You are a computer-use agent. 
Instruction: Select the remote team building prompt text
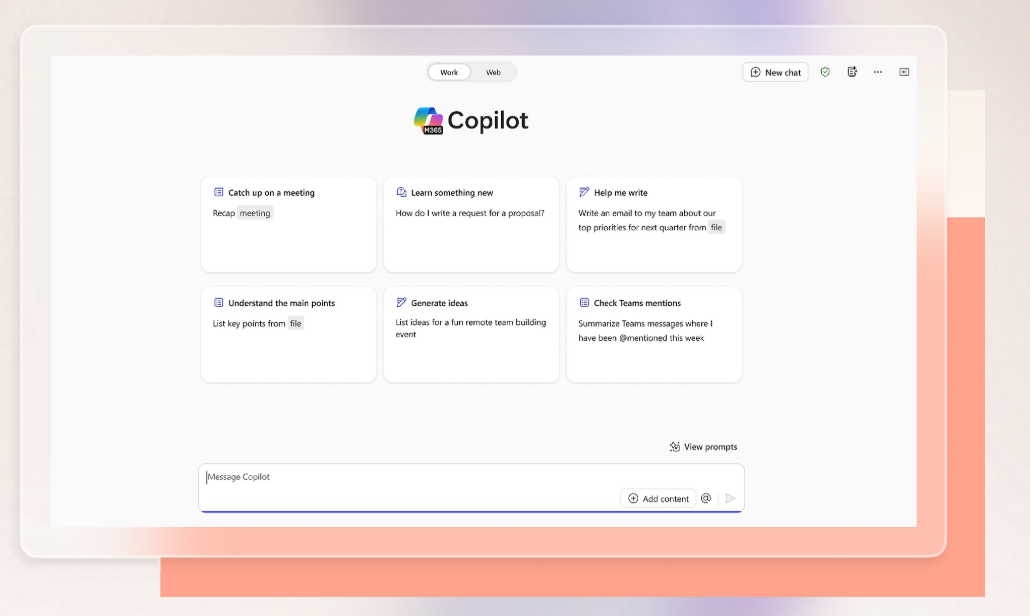[x=470, y=328]
